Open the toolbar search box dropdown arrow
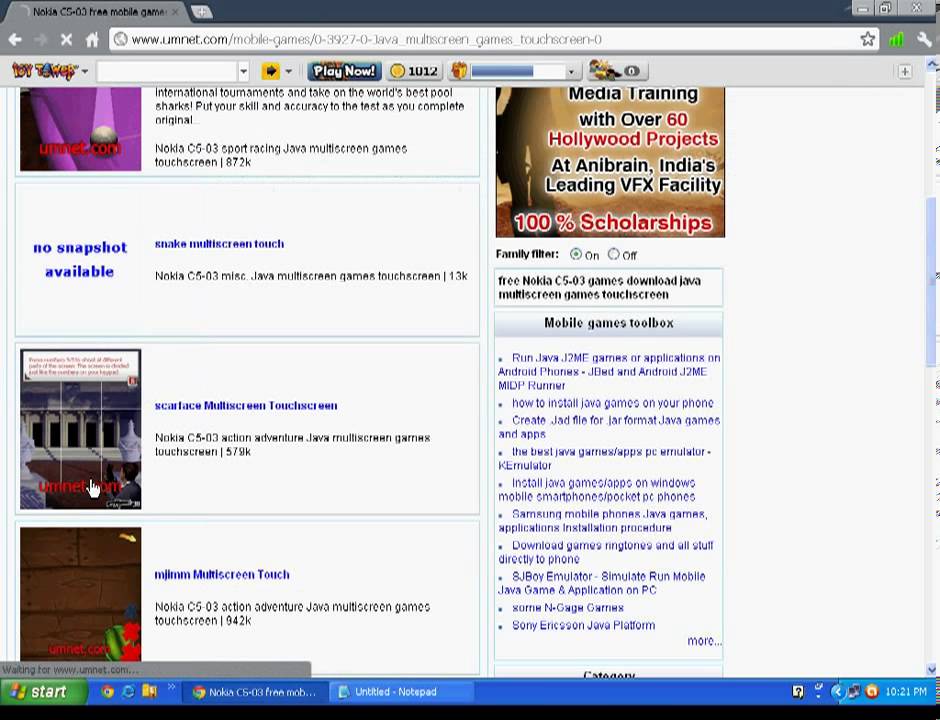Viewport: 940px width, 720px height. point(243,71)
